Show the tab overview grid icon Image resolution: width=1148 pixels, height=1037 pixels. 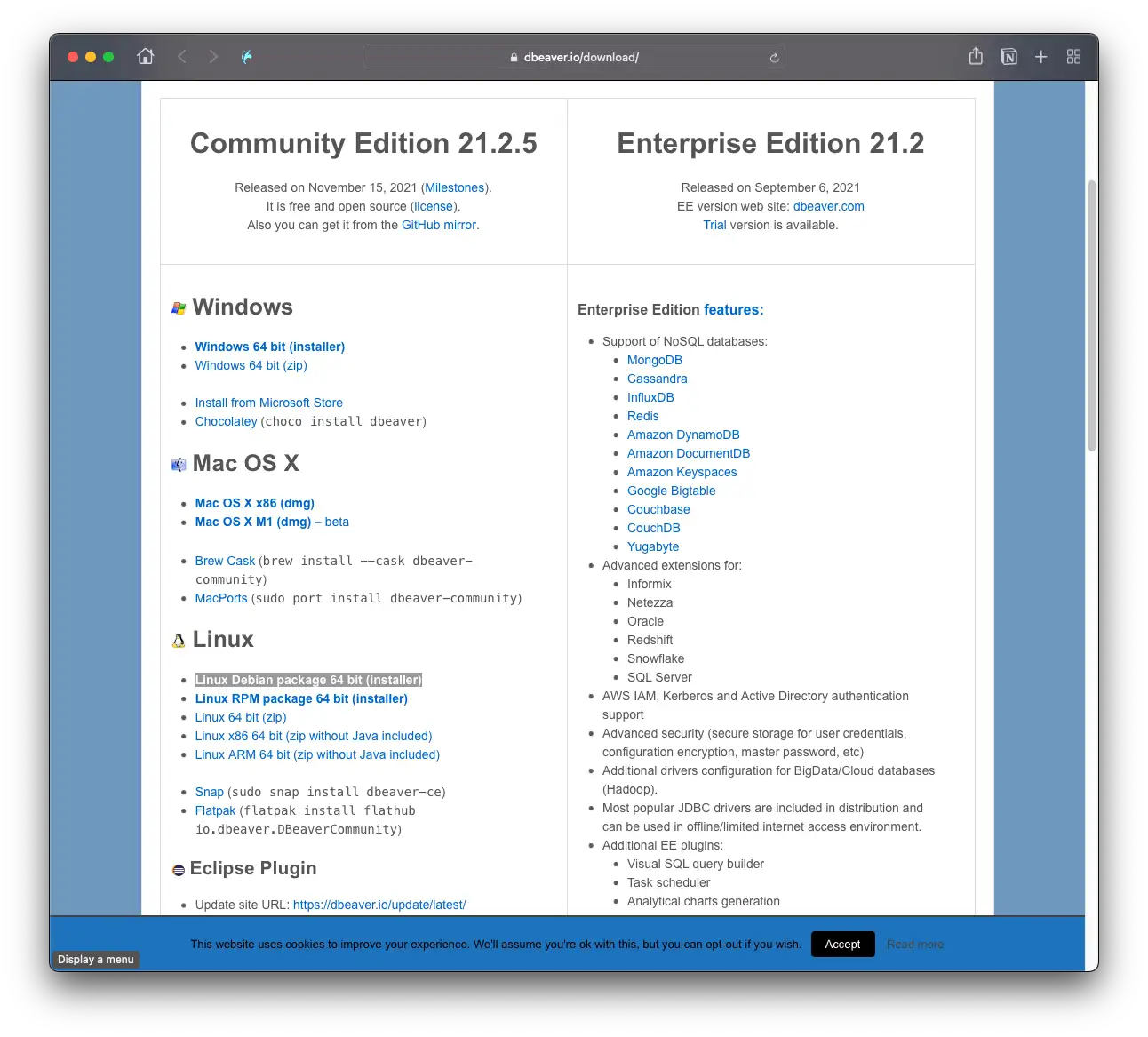click(x=1073, y=57)
